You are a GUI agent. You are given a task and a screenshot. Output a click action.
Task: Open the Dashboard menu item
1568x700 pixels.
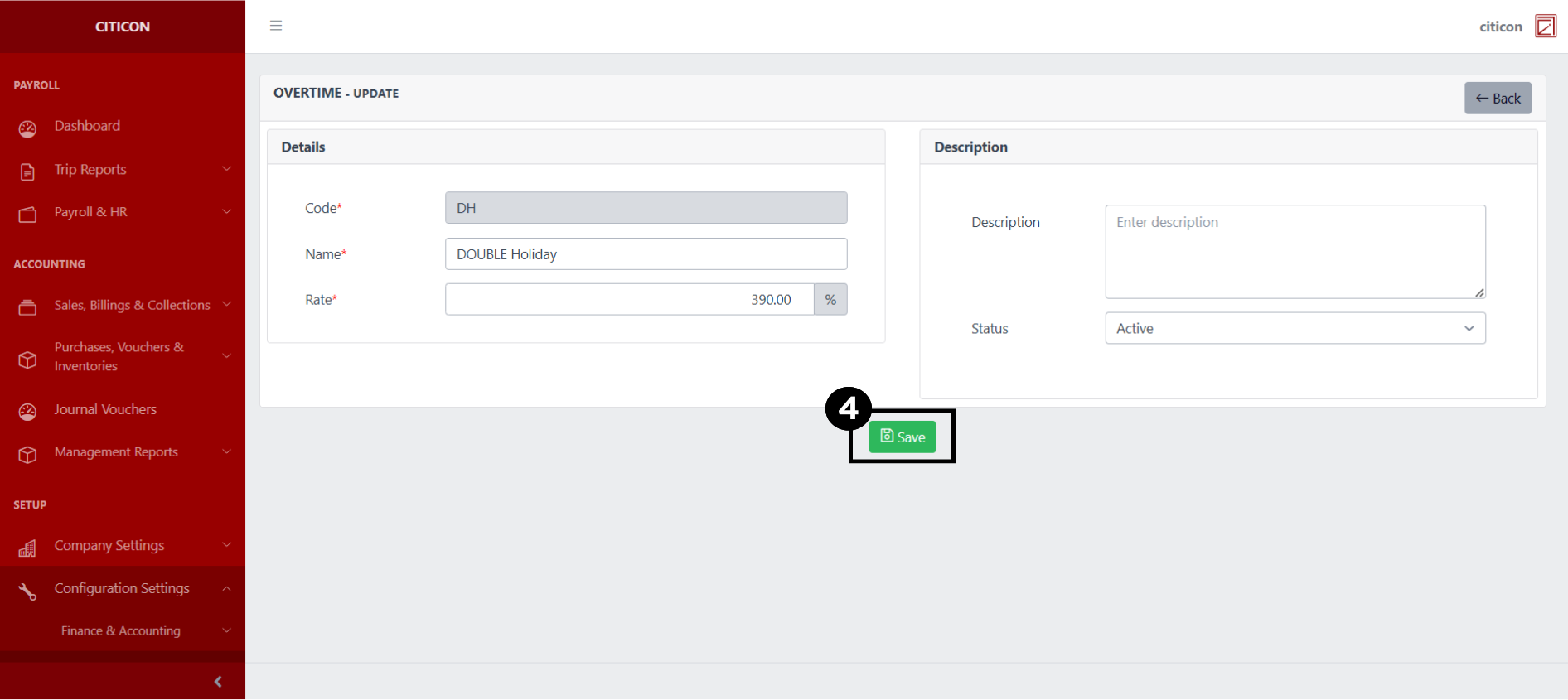click(x=87, y=126)
